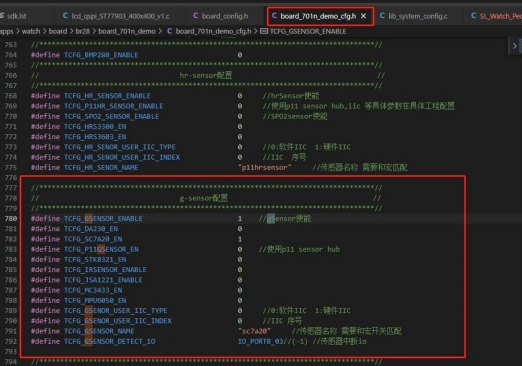Screen dimensions: 522x366
Task: Click the C icon of lib_system_config.c tab
Action: (382, 16)
